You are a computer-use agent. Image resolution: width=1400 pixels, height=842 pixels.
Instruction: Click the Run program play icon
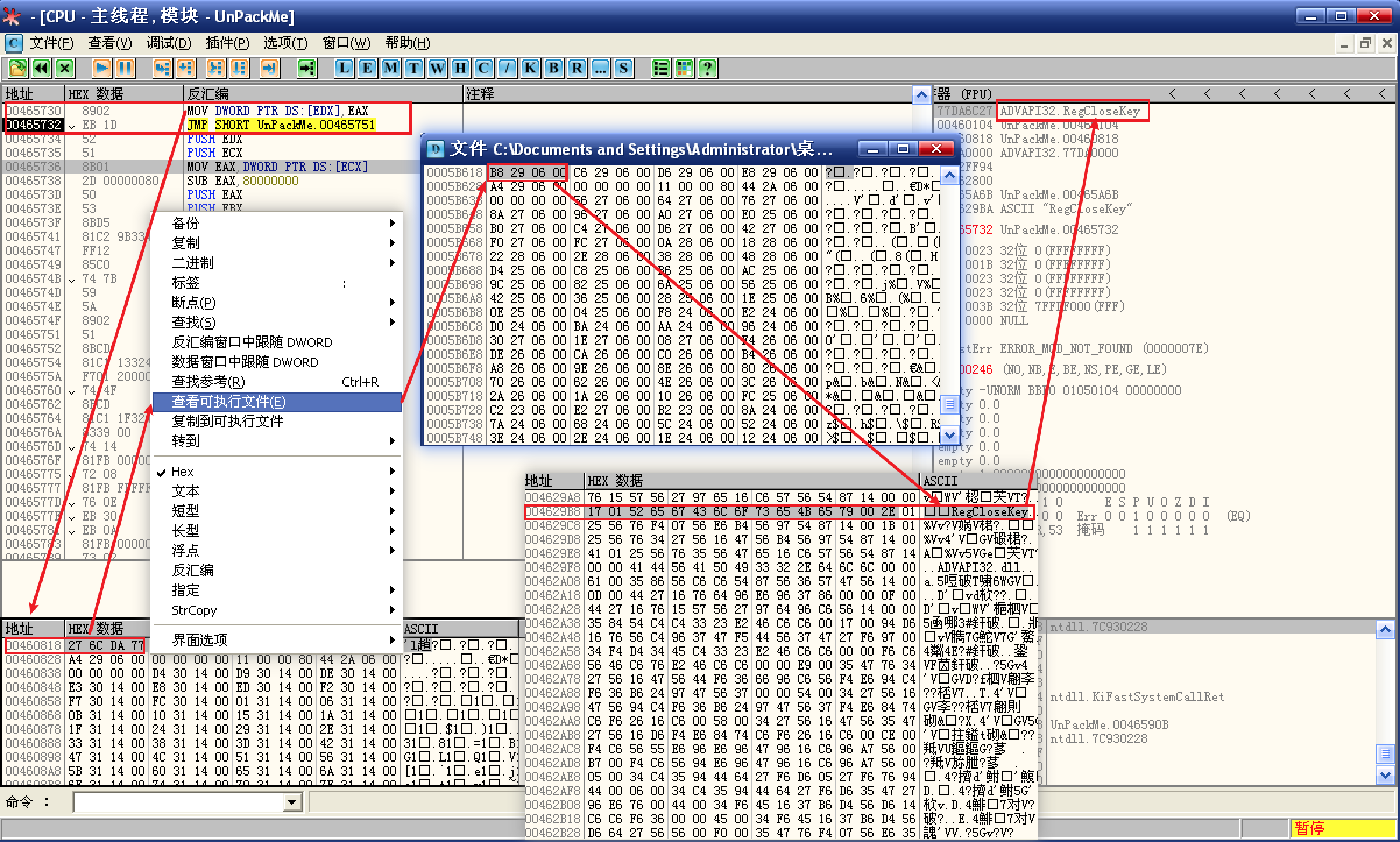pos(101,68)
